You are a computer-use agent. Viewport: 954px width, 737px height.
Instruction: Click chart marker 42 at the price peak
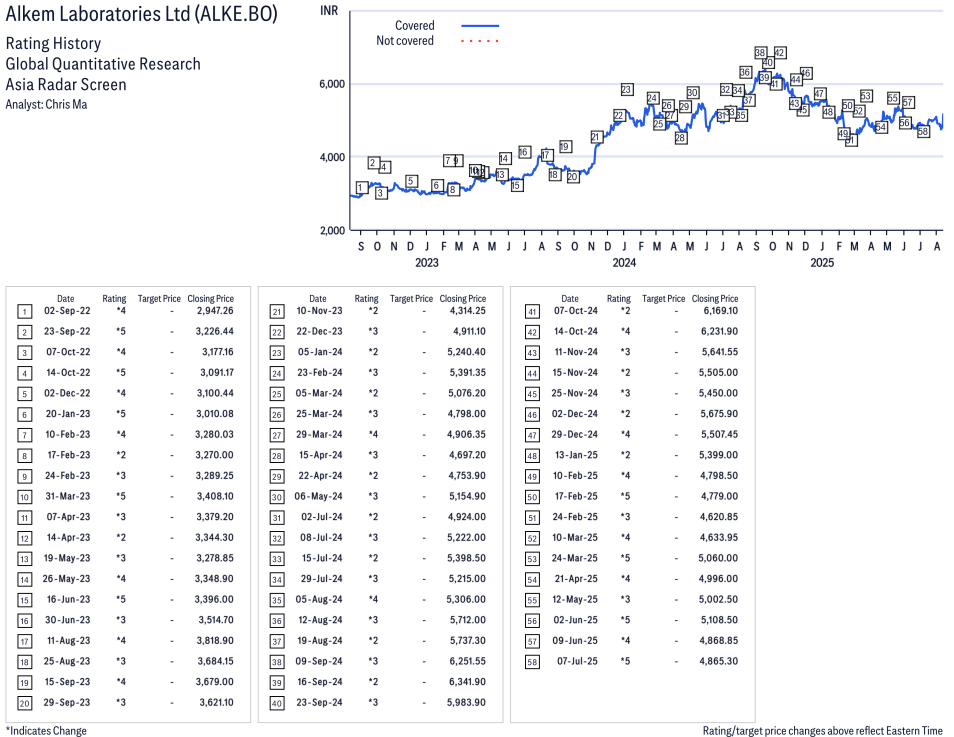(x=779, y=53)
